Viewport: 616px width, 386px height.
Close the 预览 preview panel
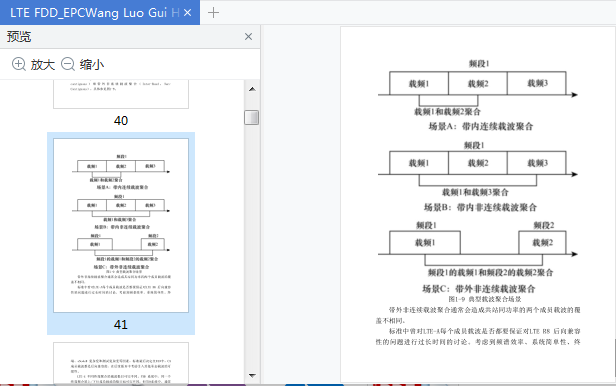248,37
